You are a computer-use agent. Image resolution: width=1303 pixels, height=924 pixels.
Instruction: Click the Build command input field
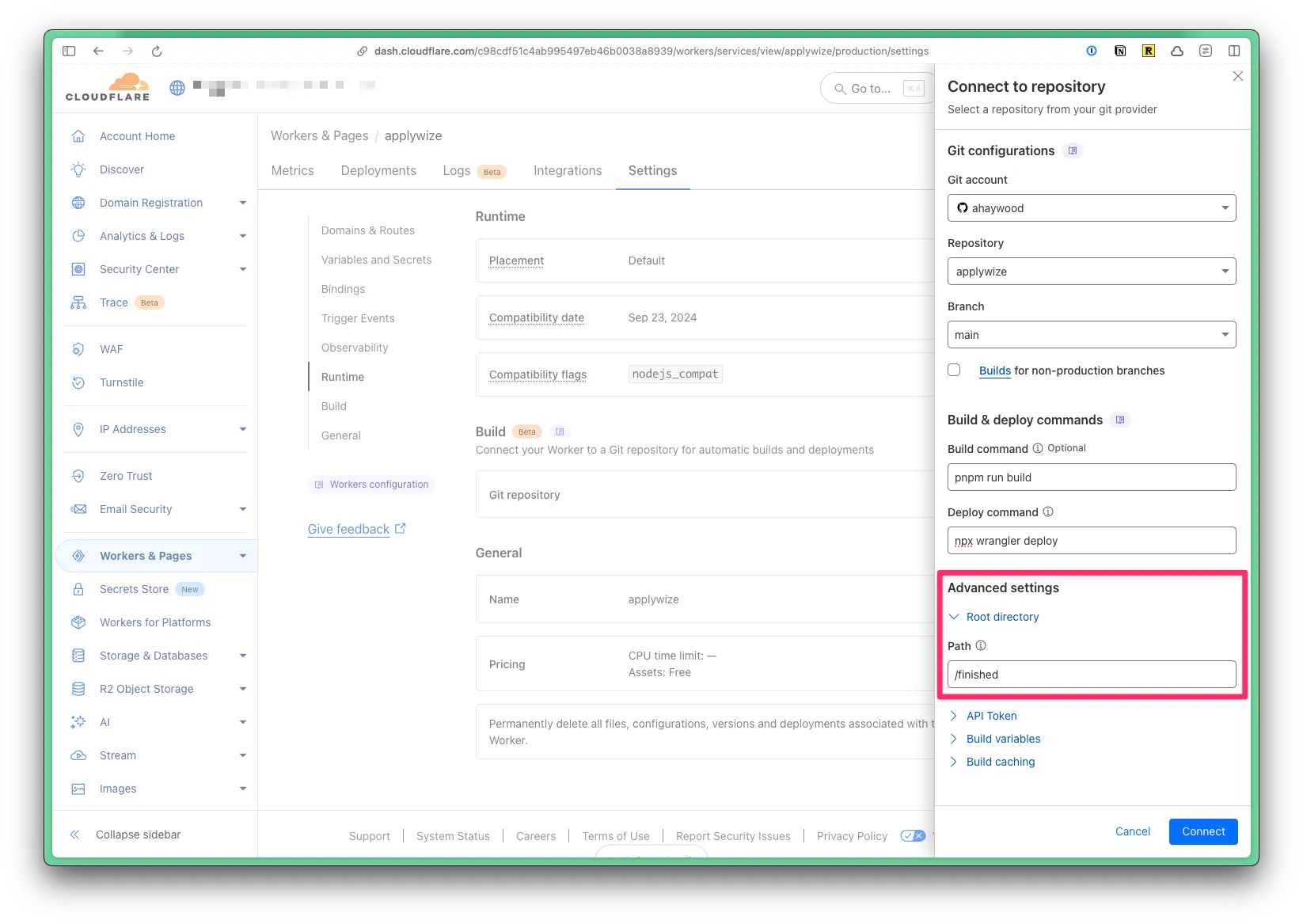(x=1091, y=477)
